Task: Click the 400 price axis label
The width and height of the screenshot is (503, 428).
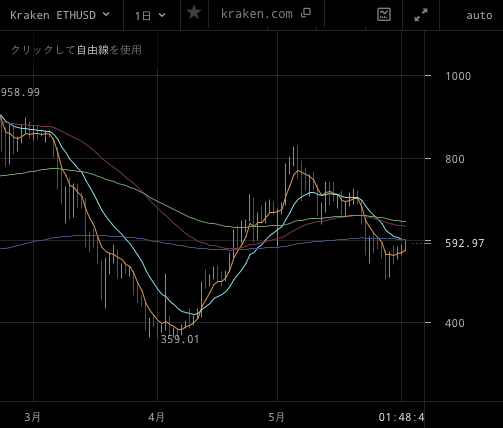Action: point(455,323)
